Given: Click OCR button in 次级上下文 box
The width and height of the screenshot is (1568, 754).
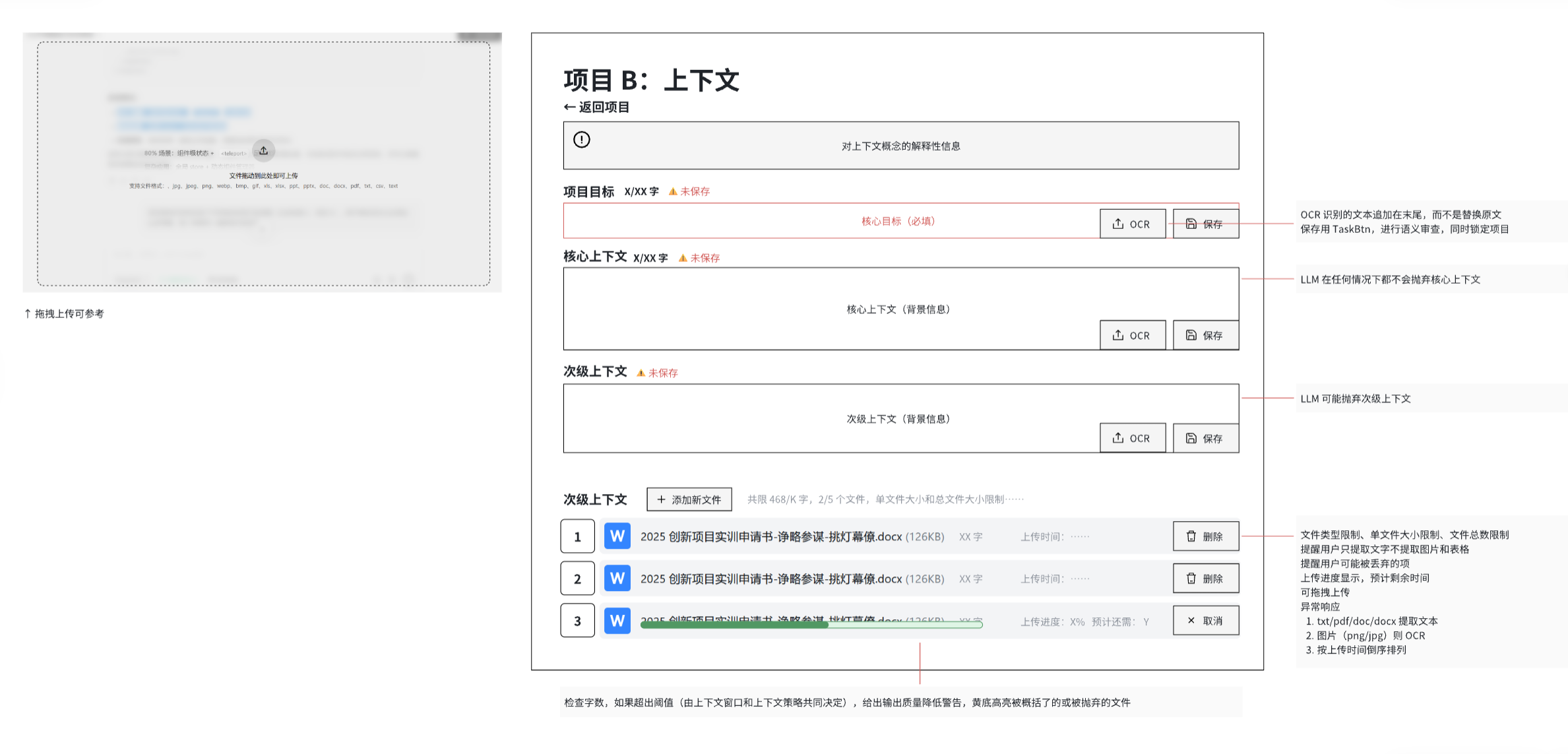Looking at the screenshot, I should (x=1132, y=438).
